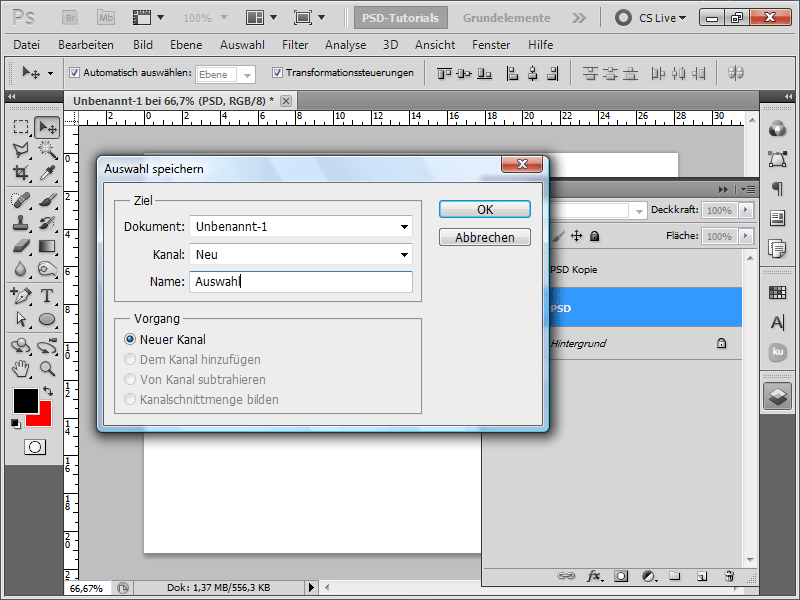This screenshot has height=600, width=800.
Task: Open the Kanal dropdown
Action: [301, 254]
